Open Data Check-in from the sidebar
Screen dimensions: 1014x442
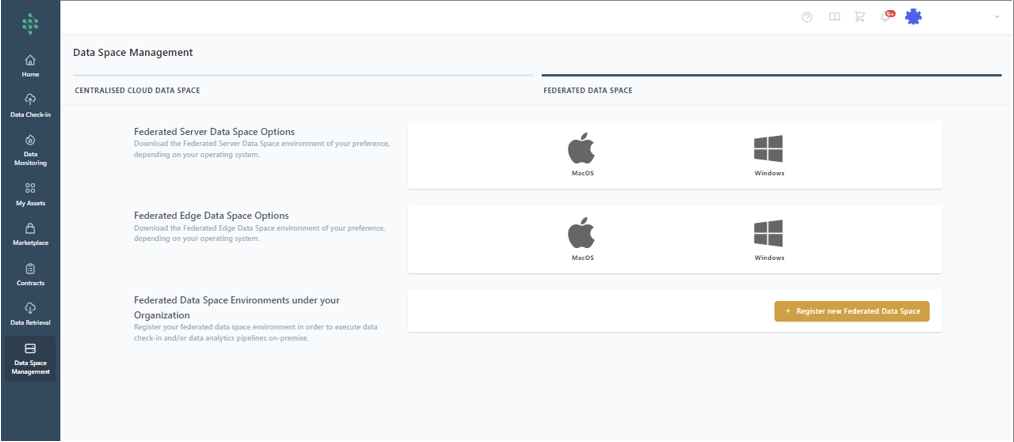coord(30,105)
